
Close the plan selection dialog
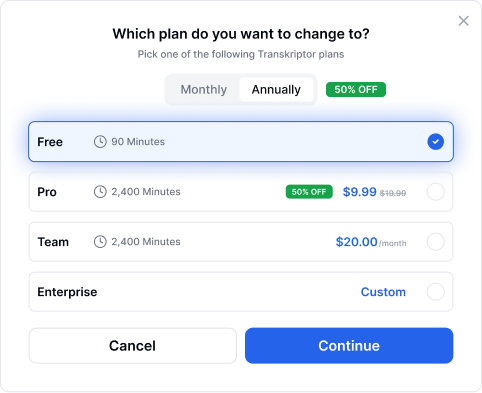(x=463, y=21)
